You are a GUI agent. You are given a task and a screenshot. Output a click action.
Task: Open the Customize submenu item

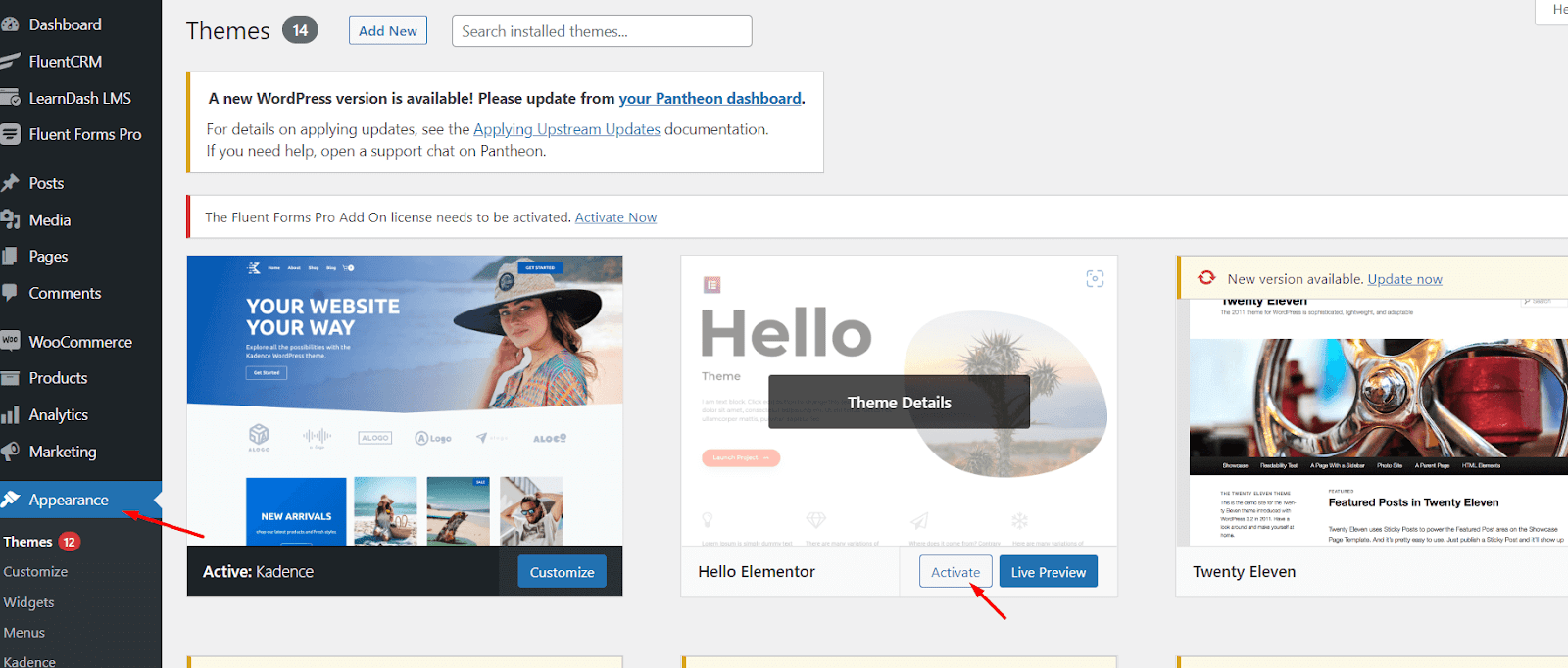35,572
